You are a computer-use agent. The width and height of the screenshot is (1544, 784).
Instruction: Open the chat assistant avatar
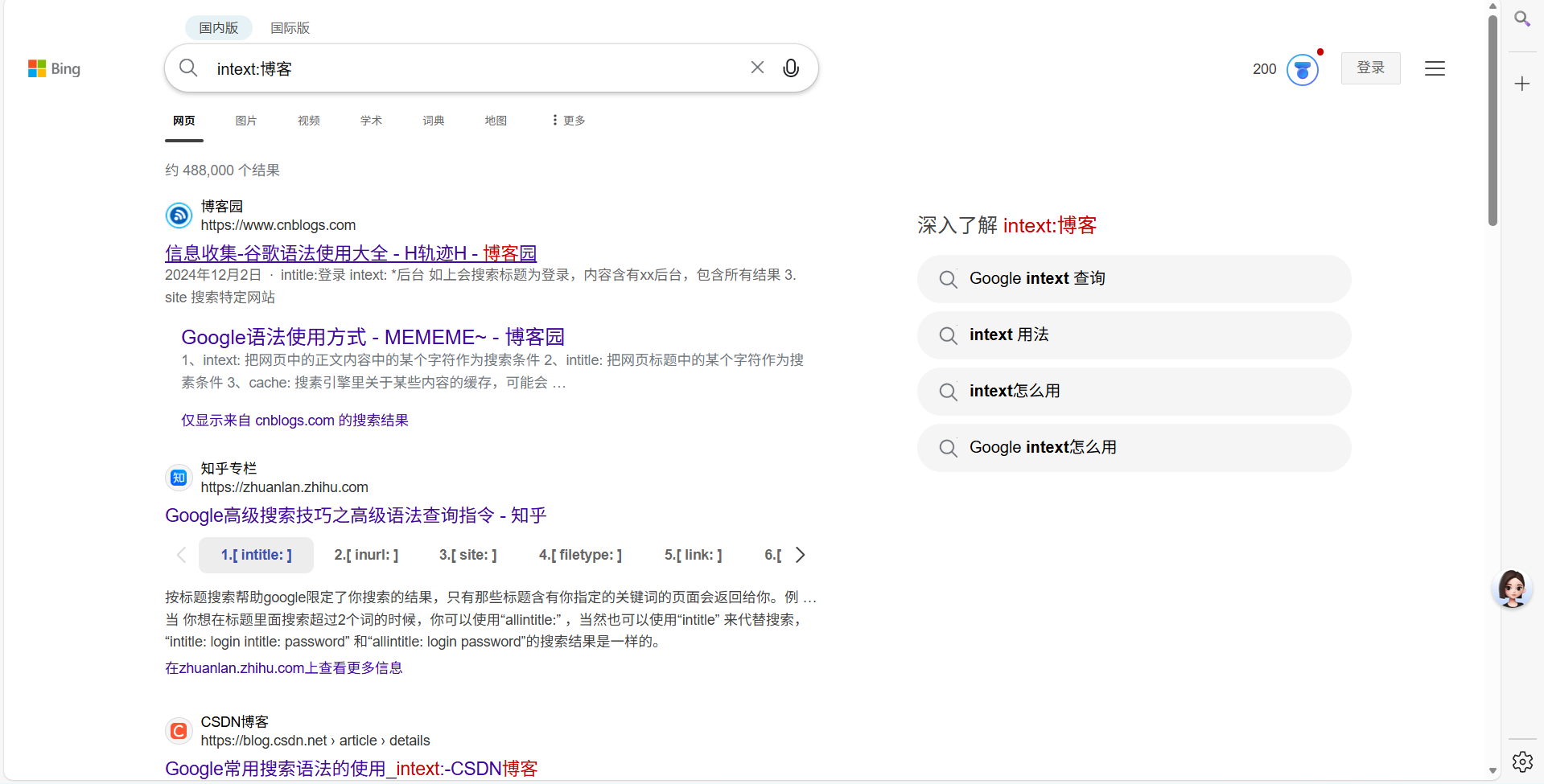click(1512, 589)
